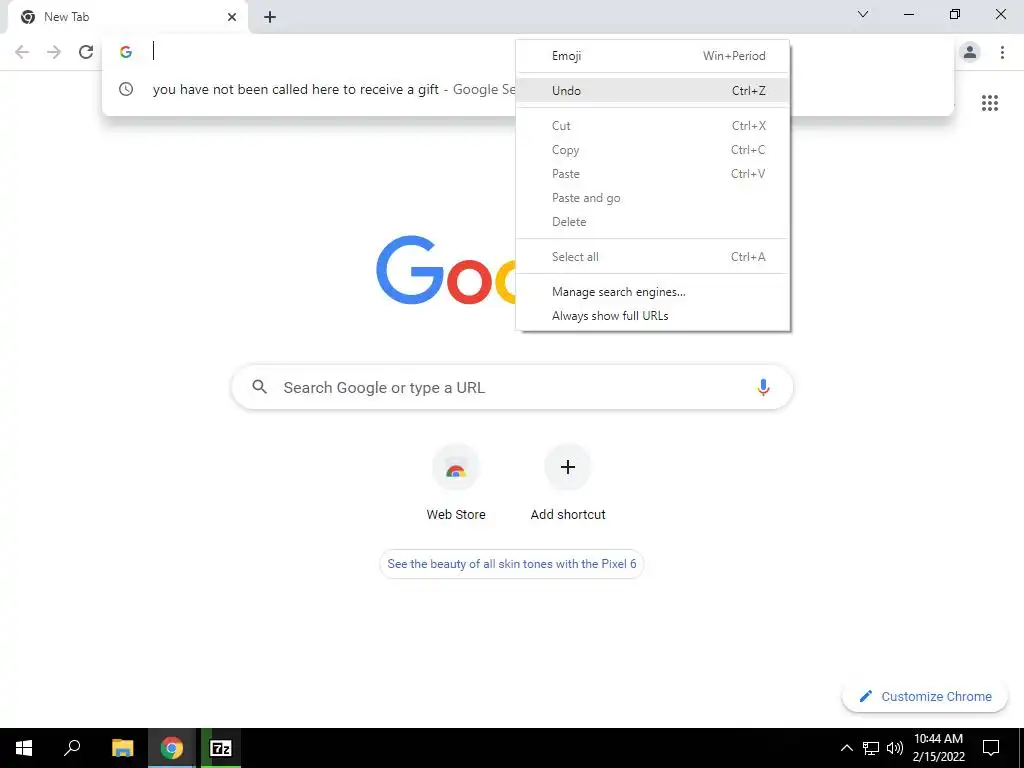Expand the tab search chevron

pyautogui.click(x=863, y=14)
